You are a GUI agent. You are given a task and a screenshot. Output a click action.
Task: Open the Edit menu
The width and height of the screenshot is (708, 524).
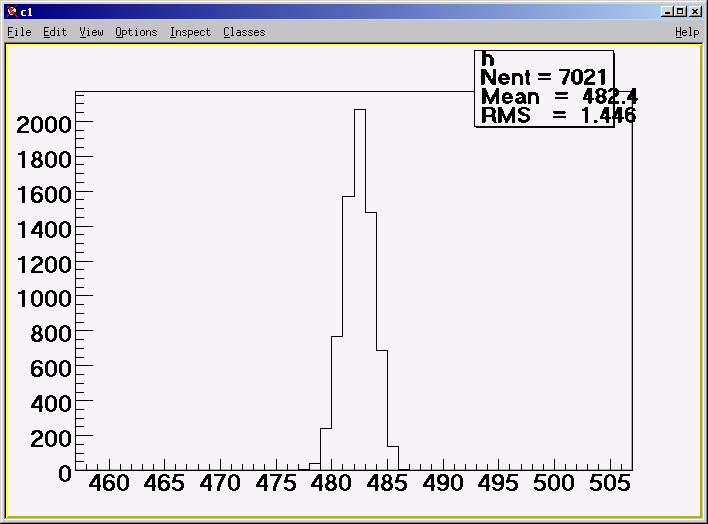tap(55, 32)
